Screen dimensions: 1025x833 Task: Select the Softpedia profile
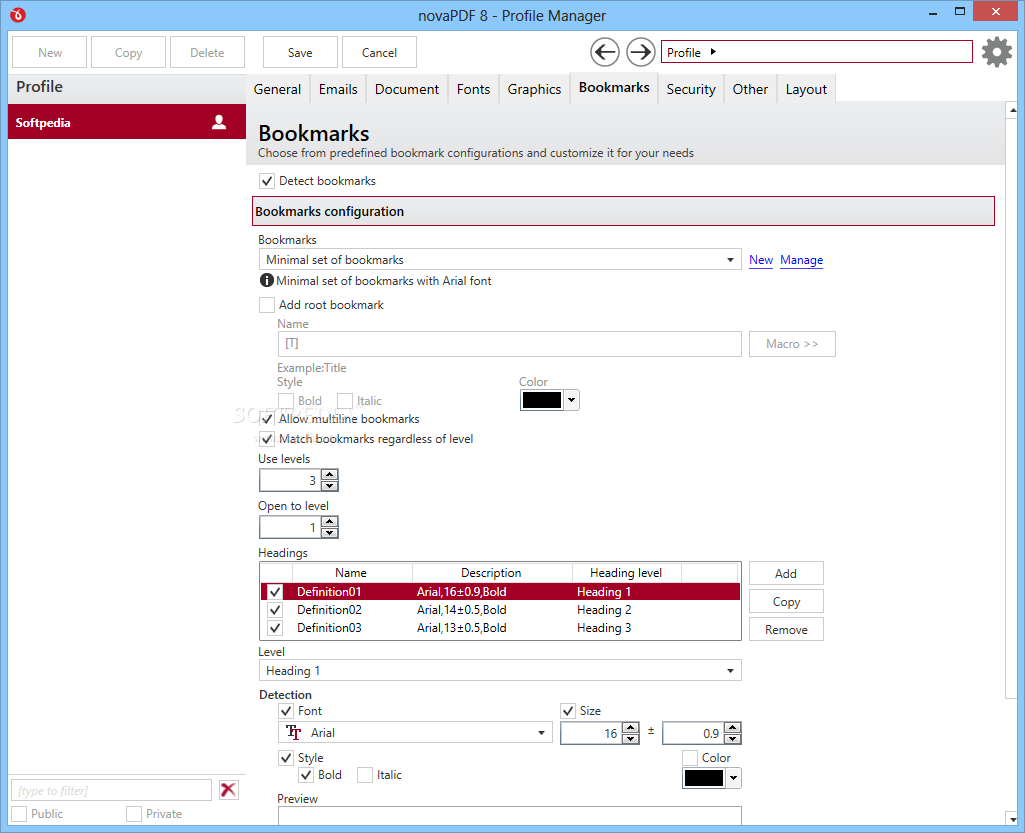pyautogui.click(x=127, y=122)
